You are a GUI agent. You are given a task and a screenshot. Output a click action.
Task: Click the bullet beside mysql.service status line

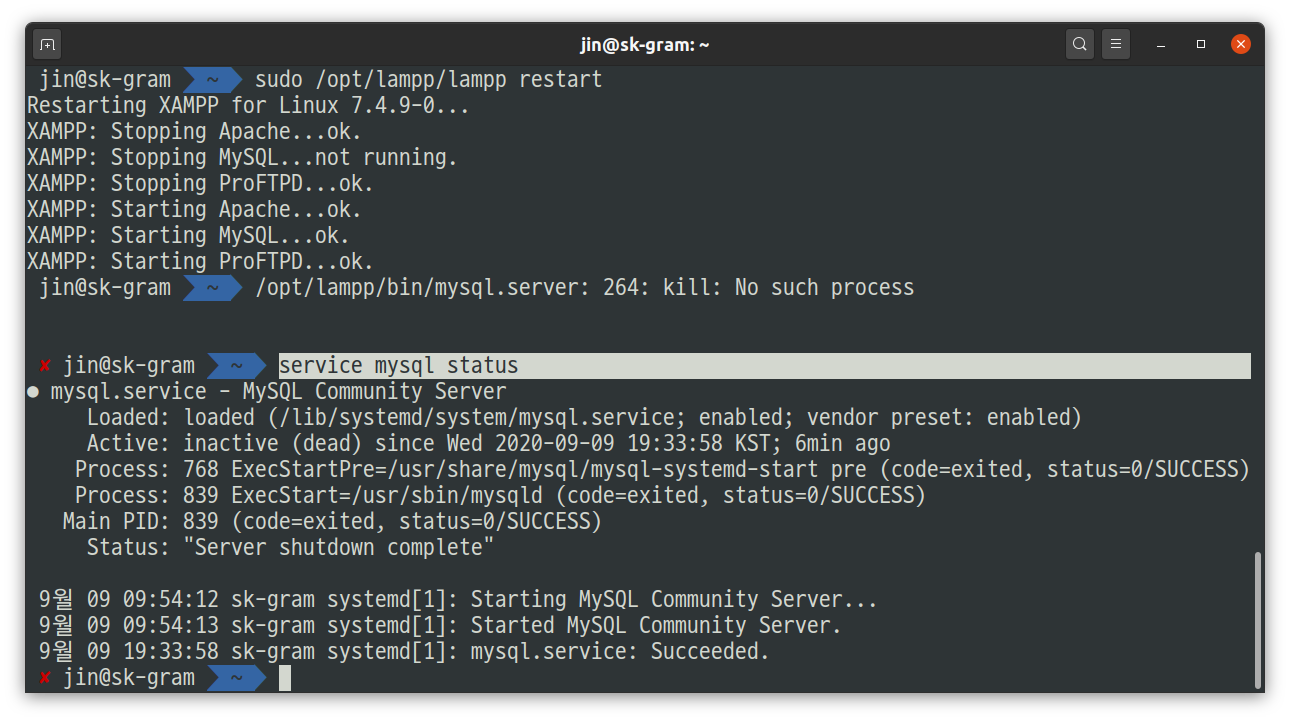pos(32,391)
